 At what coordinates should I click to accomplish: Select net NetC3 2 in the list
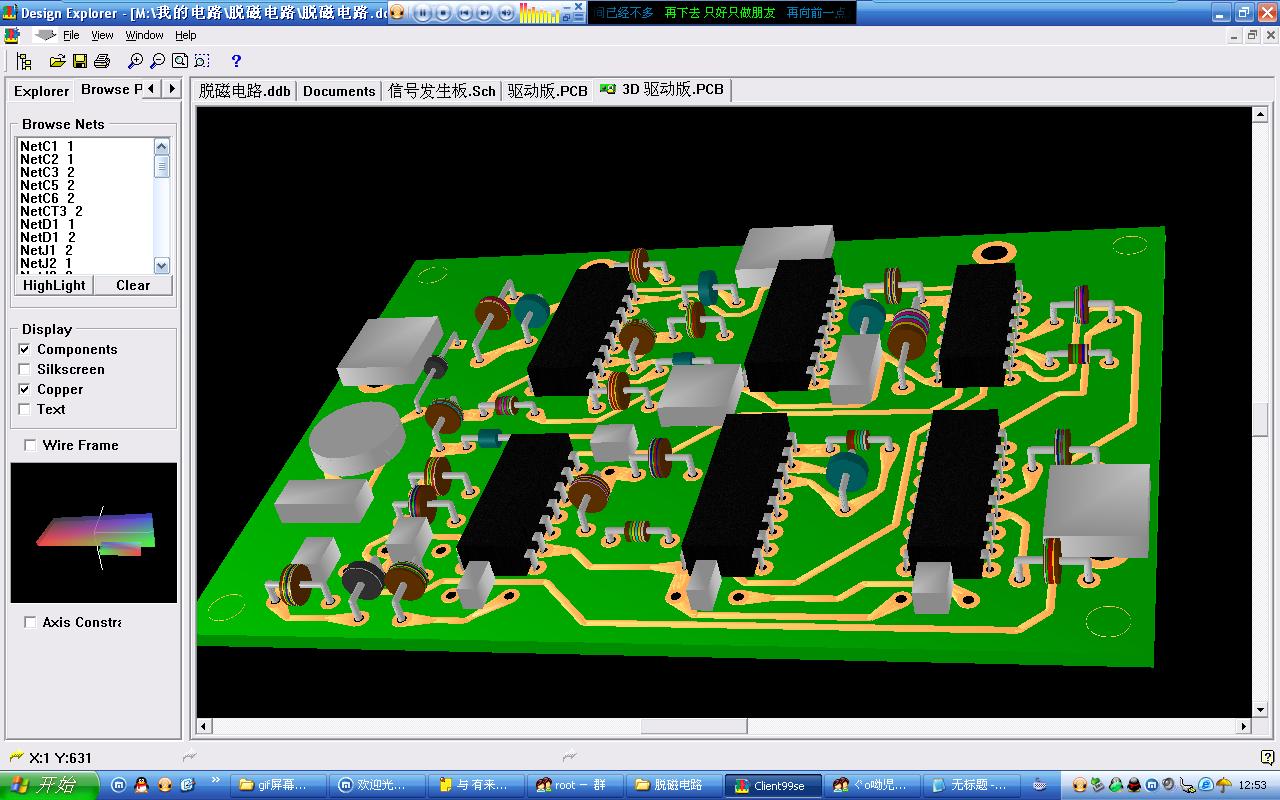point(47,172)
